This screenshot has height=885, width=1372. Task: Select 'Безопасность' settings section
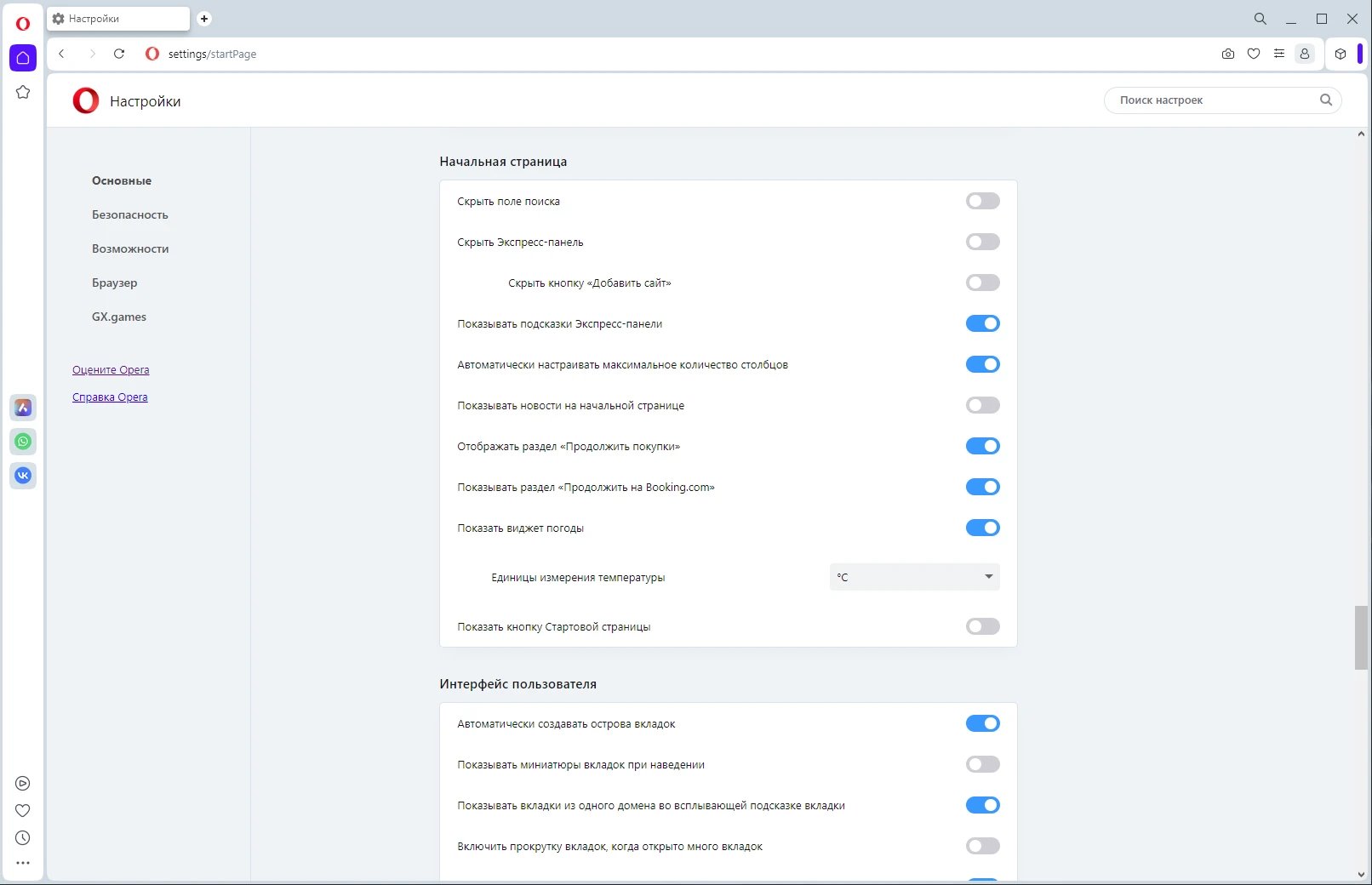[130, 214]
